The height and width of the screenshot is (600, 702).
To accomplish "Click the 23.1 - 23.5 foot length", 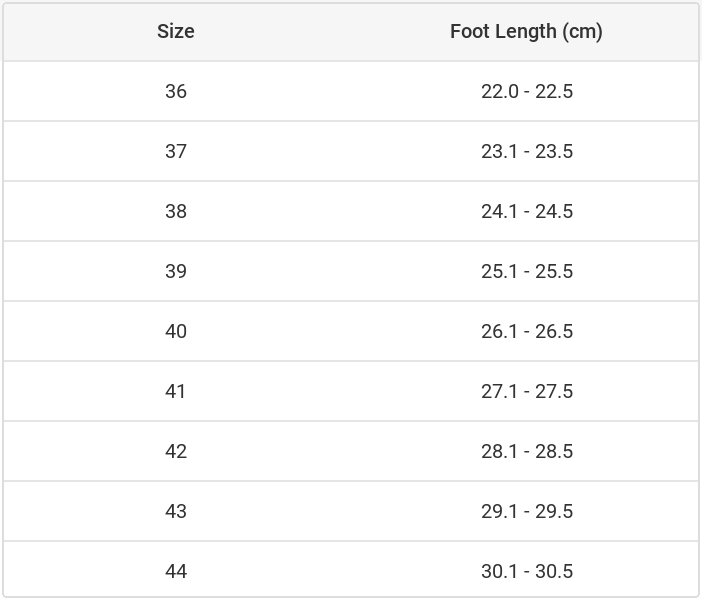I will [x=526, y=151].
